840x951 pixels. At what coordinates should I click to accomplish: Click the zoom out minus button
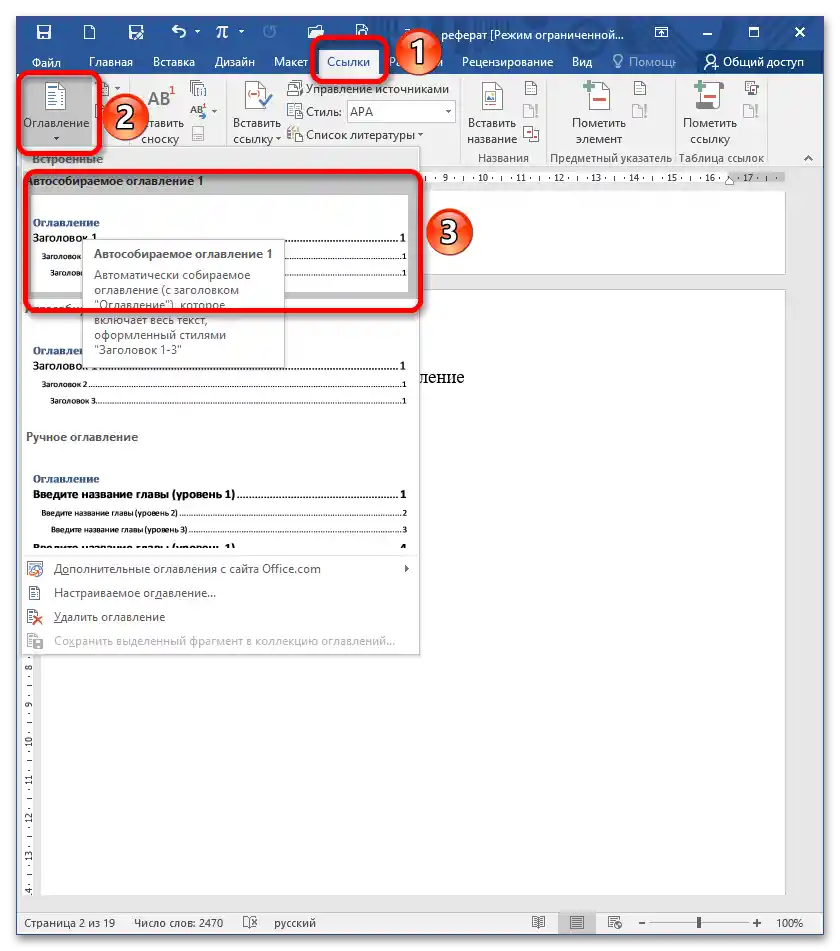(x=642, y=923)
